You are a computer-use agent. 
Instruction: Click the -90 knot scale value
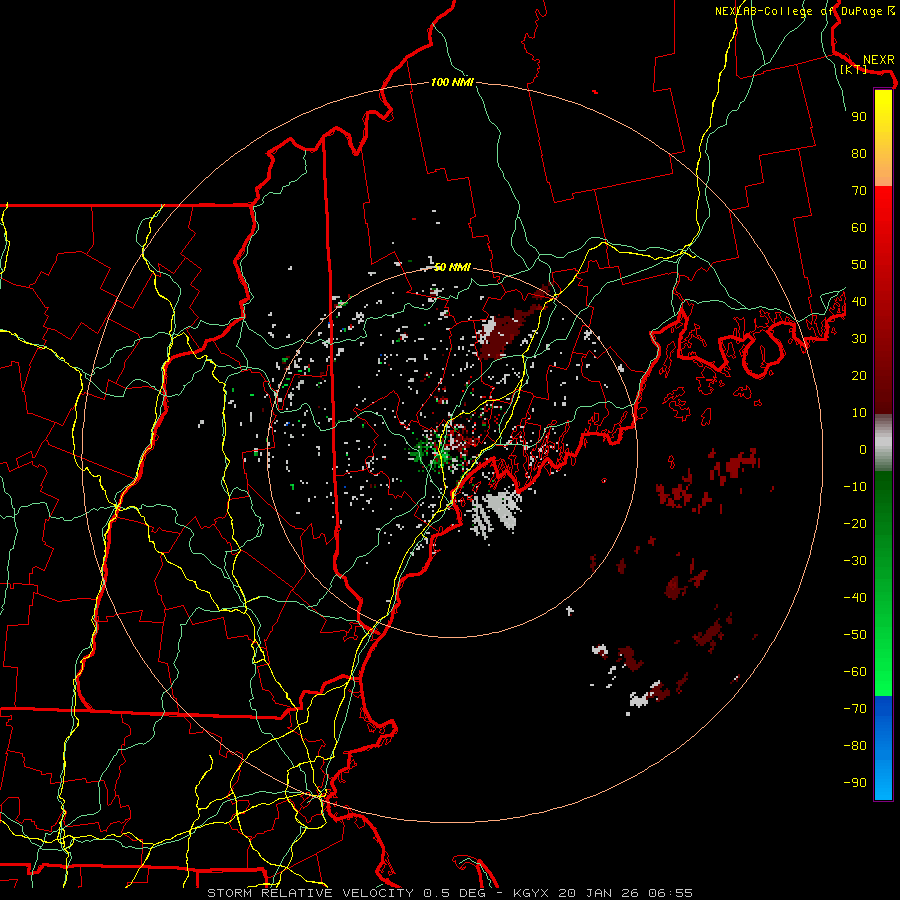click(855, 783)
